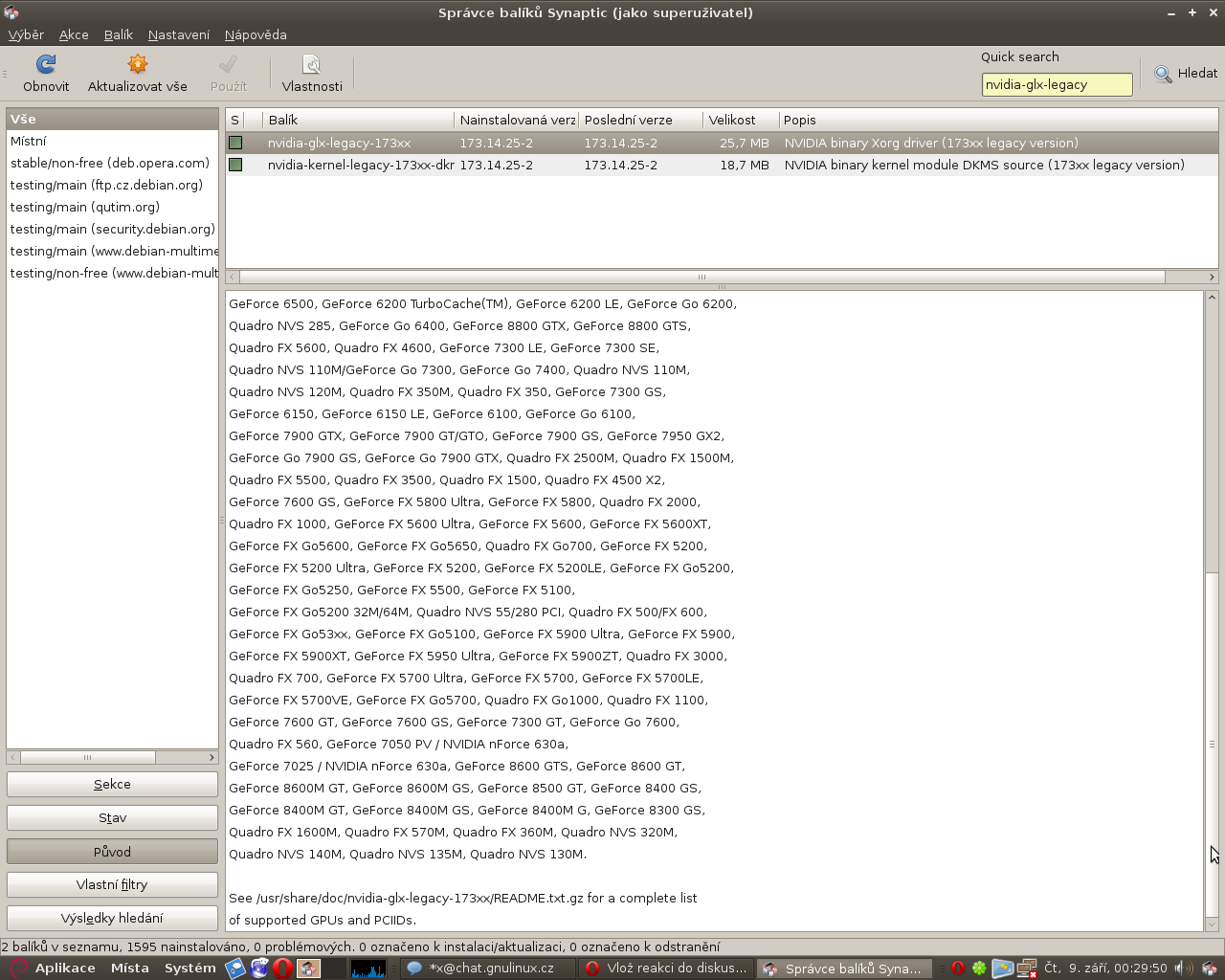Image resolution: width=1225 pixels, height=980 pixels.
Task: Open the Výběr menu
Action: click(26, 34)
